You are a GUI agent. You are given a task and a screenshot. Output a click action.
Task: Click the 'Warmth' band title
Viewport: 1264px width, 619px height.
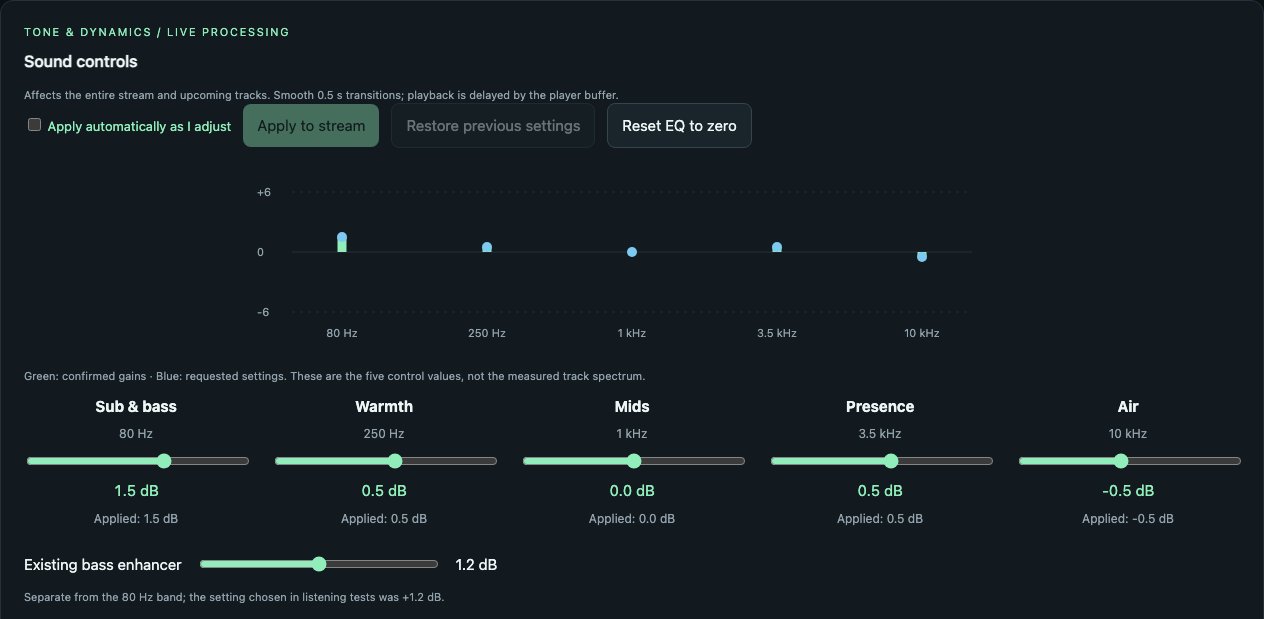[x=384, y=407]
